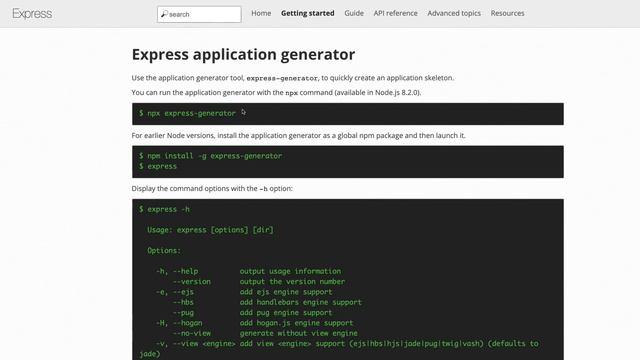Click 'Usage: express [options] [dir]' line
The image size is (640, 360).
point(210,229)
